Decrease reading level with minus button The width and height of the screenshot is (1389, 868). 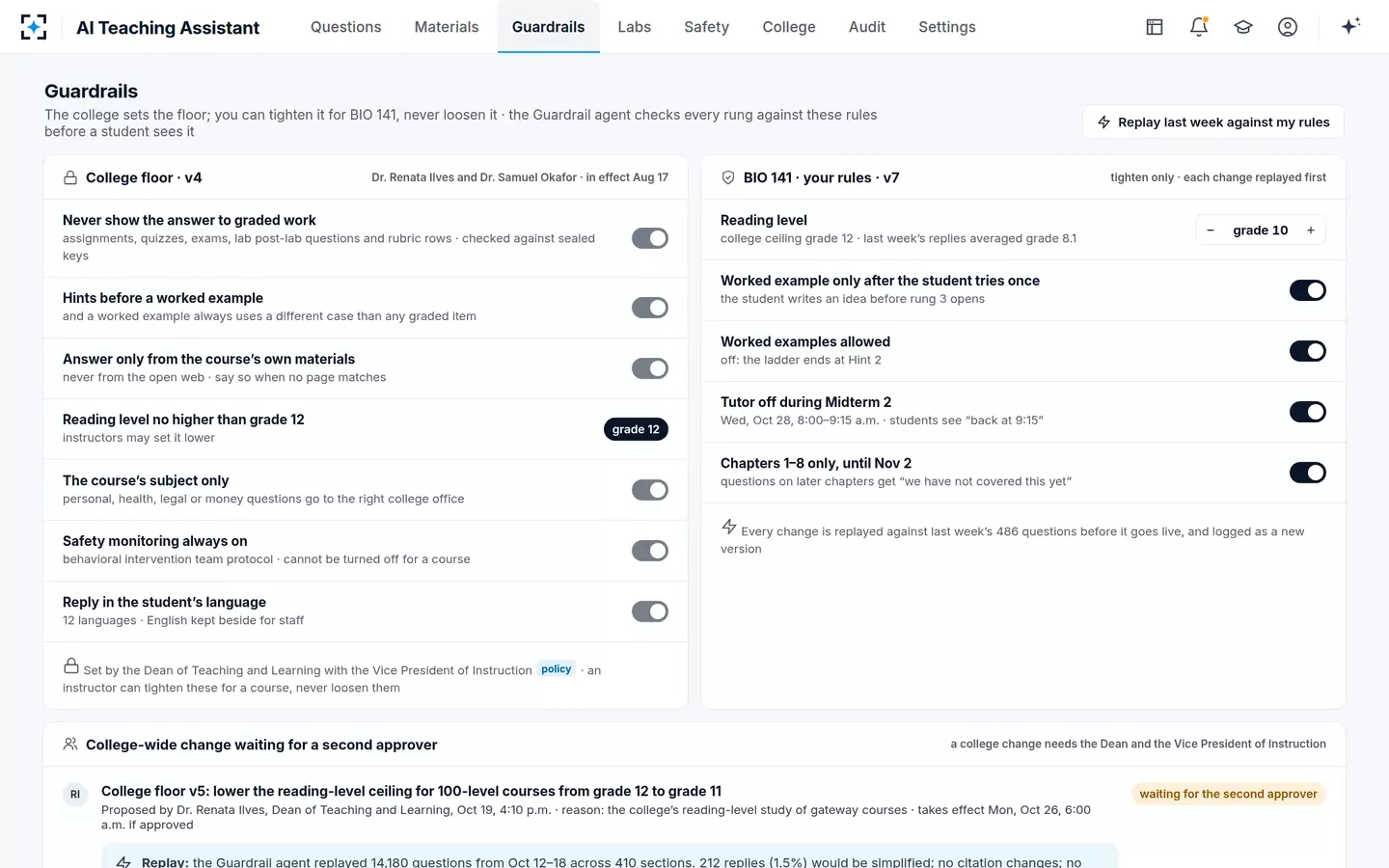(x=1211, y=231)
